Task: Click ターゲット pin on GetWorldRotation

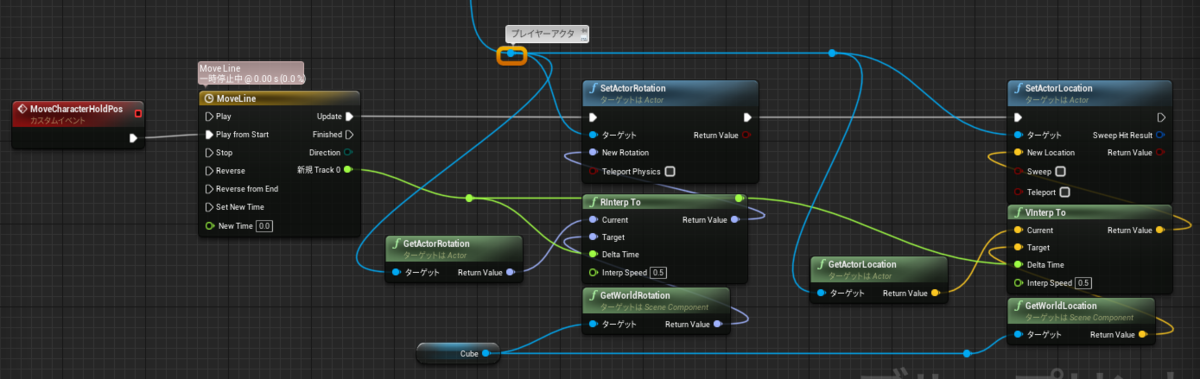Action: [593, 324]
